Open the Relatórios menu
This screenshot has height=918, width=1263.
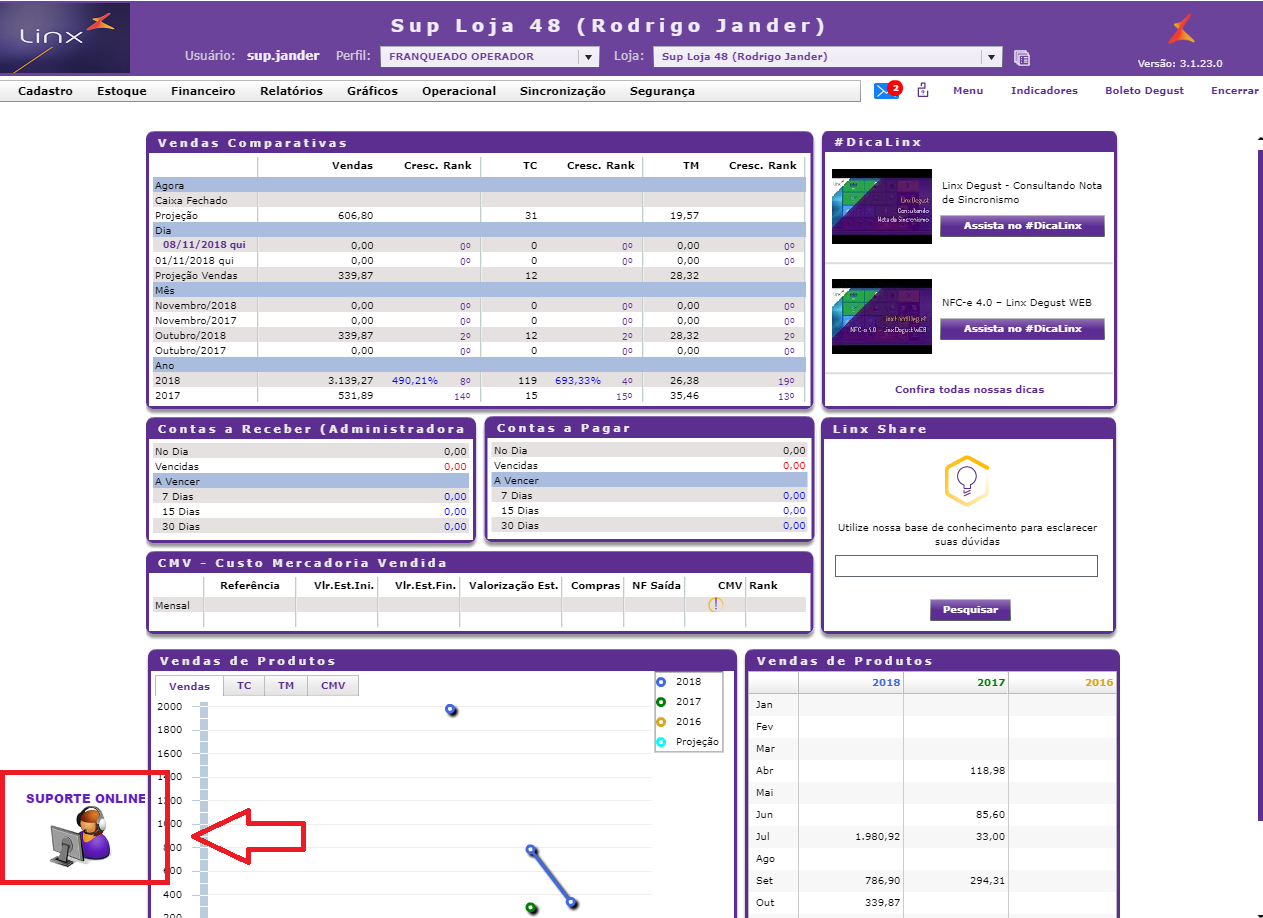click(291, 91)
